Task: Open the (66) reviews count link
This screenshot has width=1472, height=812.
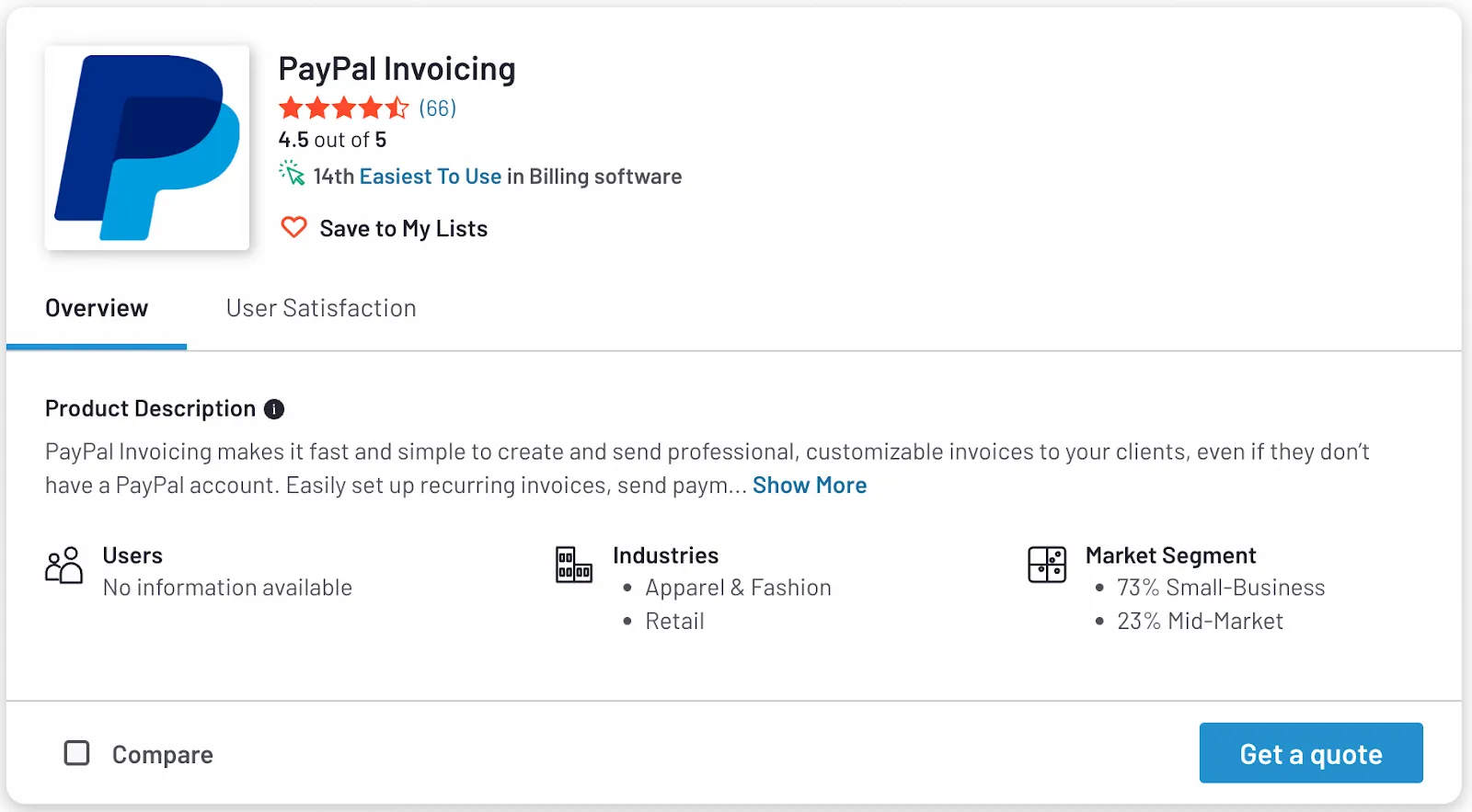Action: pyautogui.click(x=438, y=109)
